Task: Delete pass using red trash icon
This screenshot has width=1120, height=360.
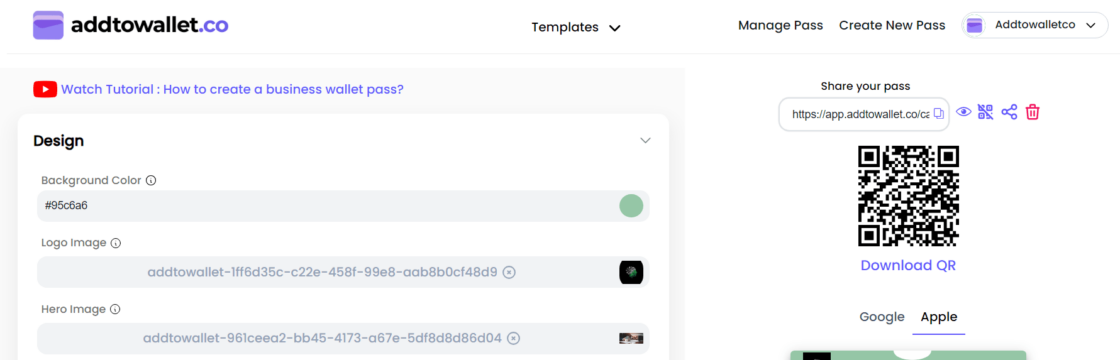Action: (x=1033, y=112)
